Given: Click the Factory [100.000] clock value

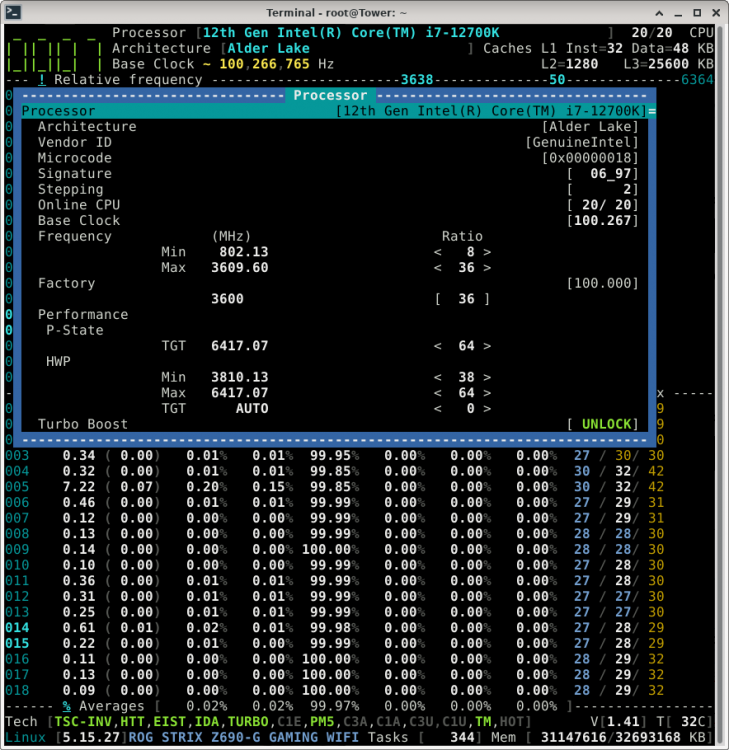Looking at the screenshot, I should [x=603, y=283].
